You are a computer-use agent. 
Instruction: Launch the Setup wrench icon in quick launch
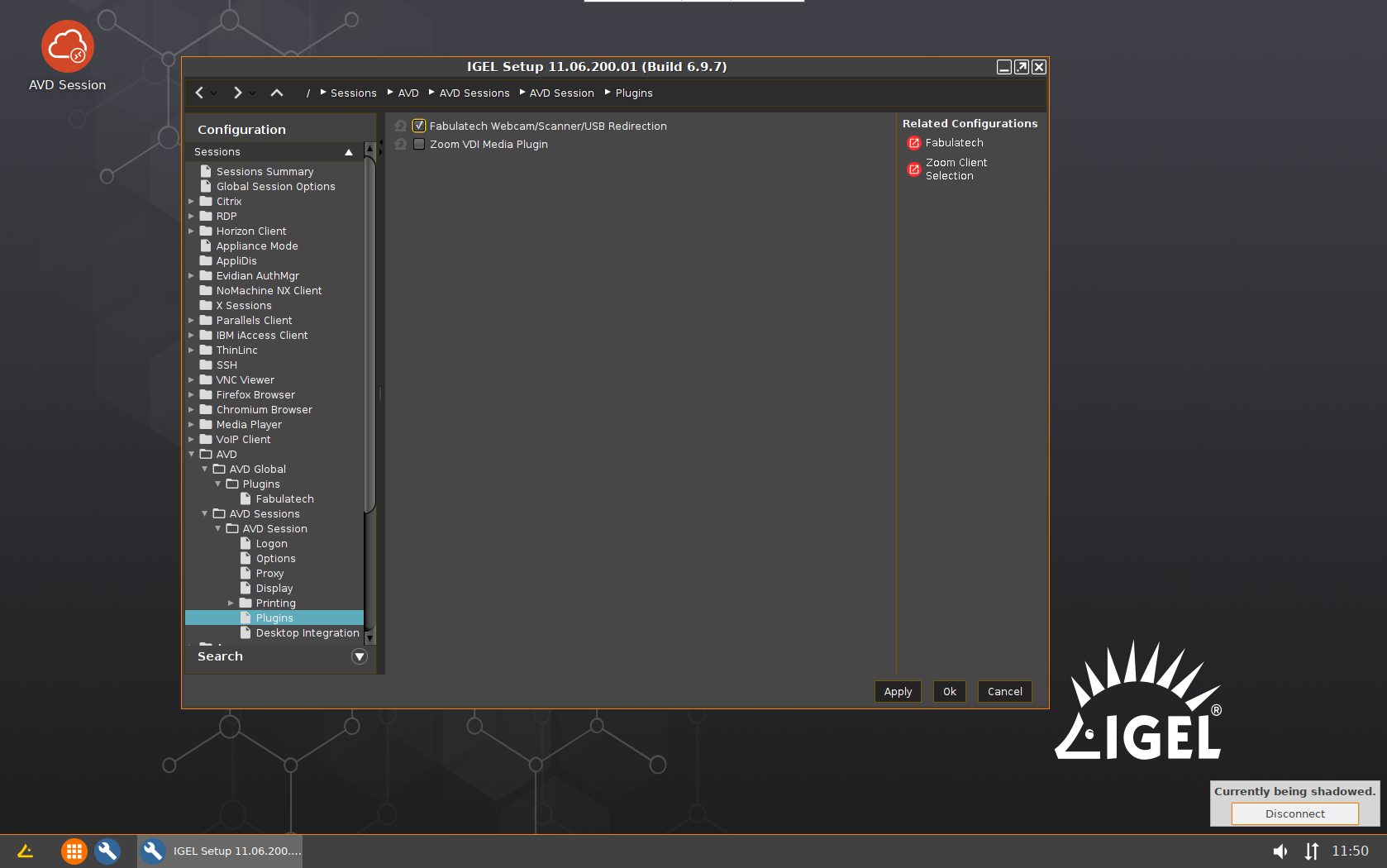click(x=107, y=851)
